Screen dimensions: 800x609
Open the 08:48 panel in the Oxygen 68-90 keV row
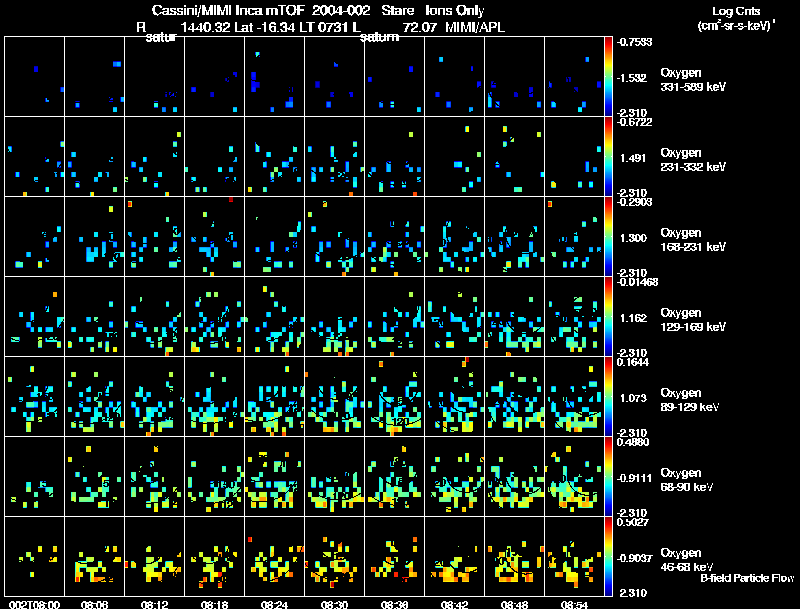tap(514, 476)
